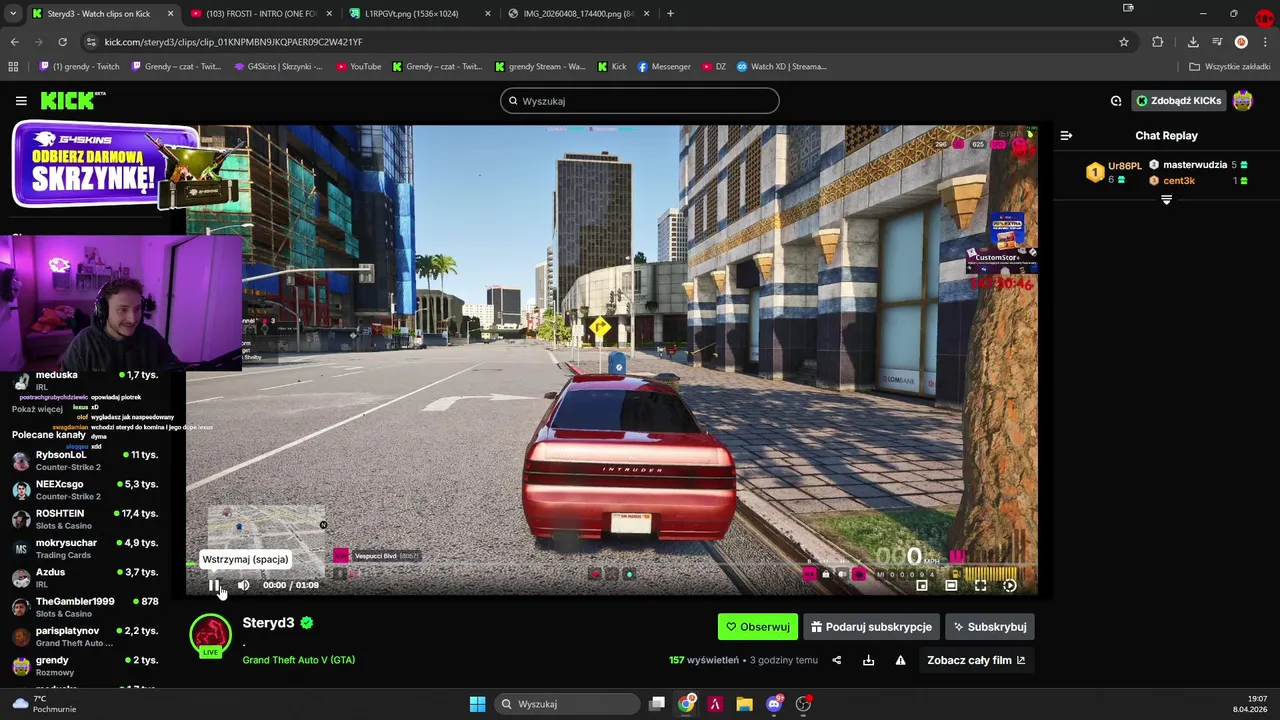This screenshot has width=1280, height=720.
Task: Open Messenger bookmark
Action: pyautogui.click(x=664, y=67)
